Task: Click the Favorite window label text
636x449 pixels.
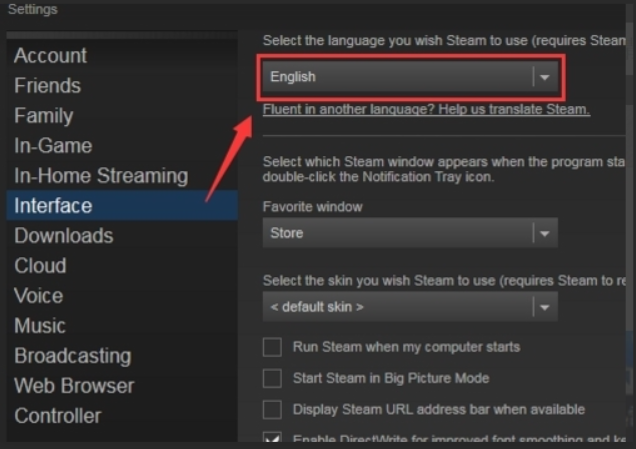Action: click(x=312, y=207)
